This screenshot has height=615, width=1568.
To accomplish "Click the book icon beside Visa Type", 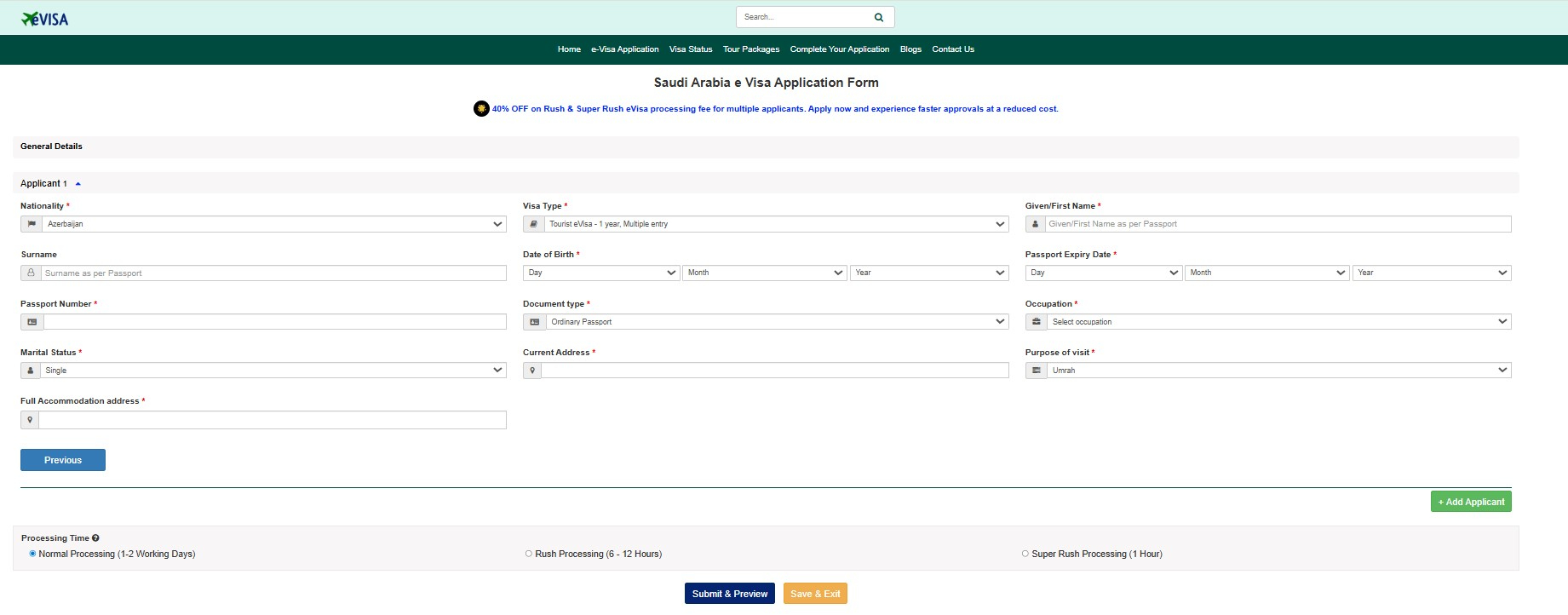I will pos(533,224).
